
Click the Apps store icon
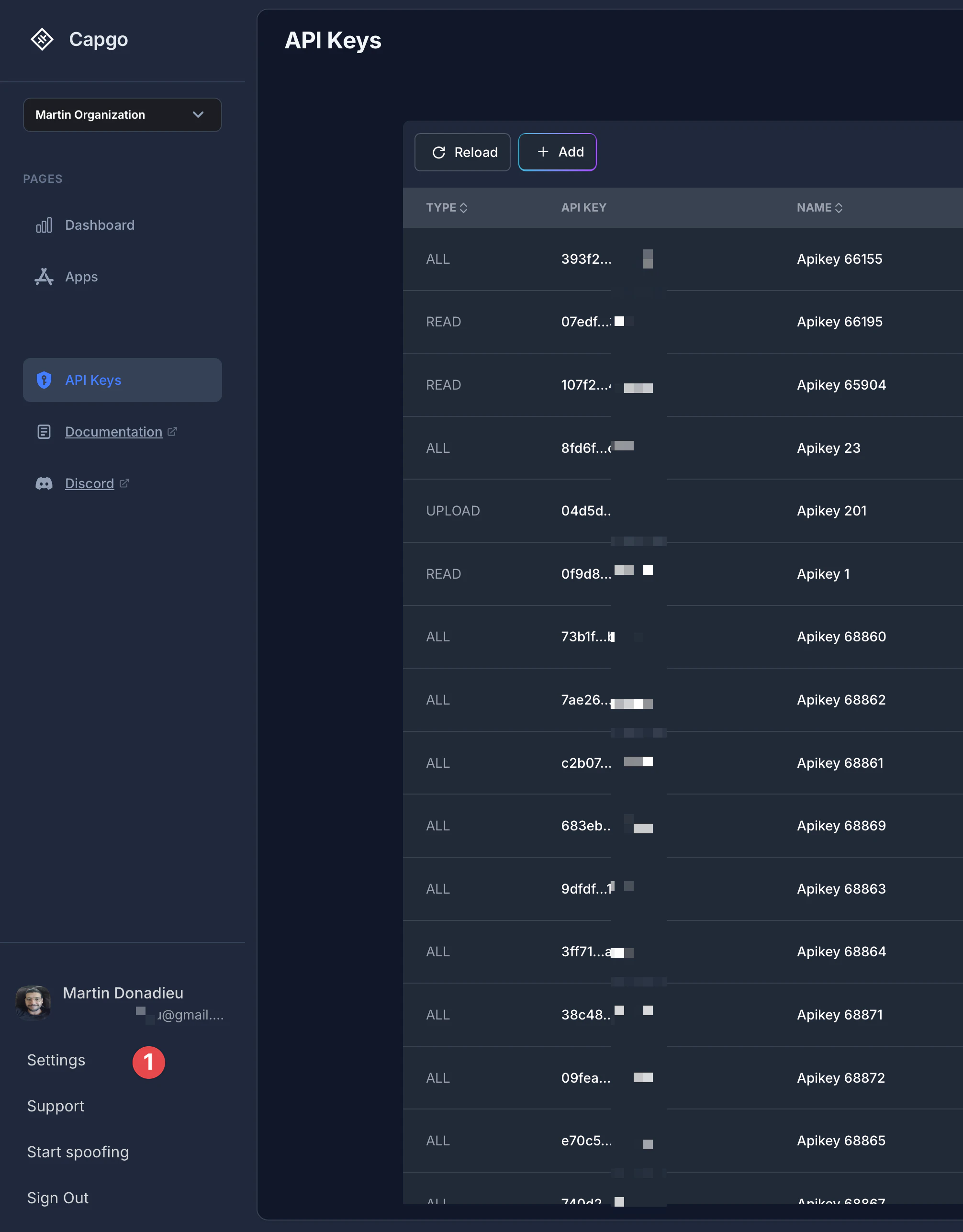(x=44, y=277)
